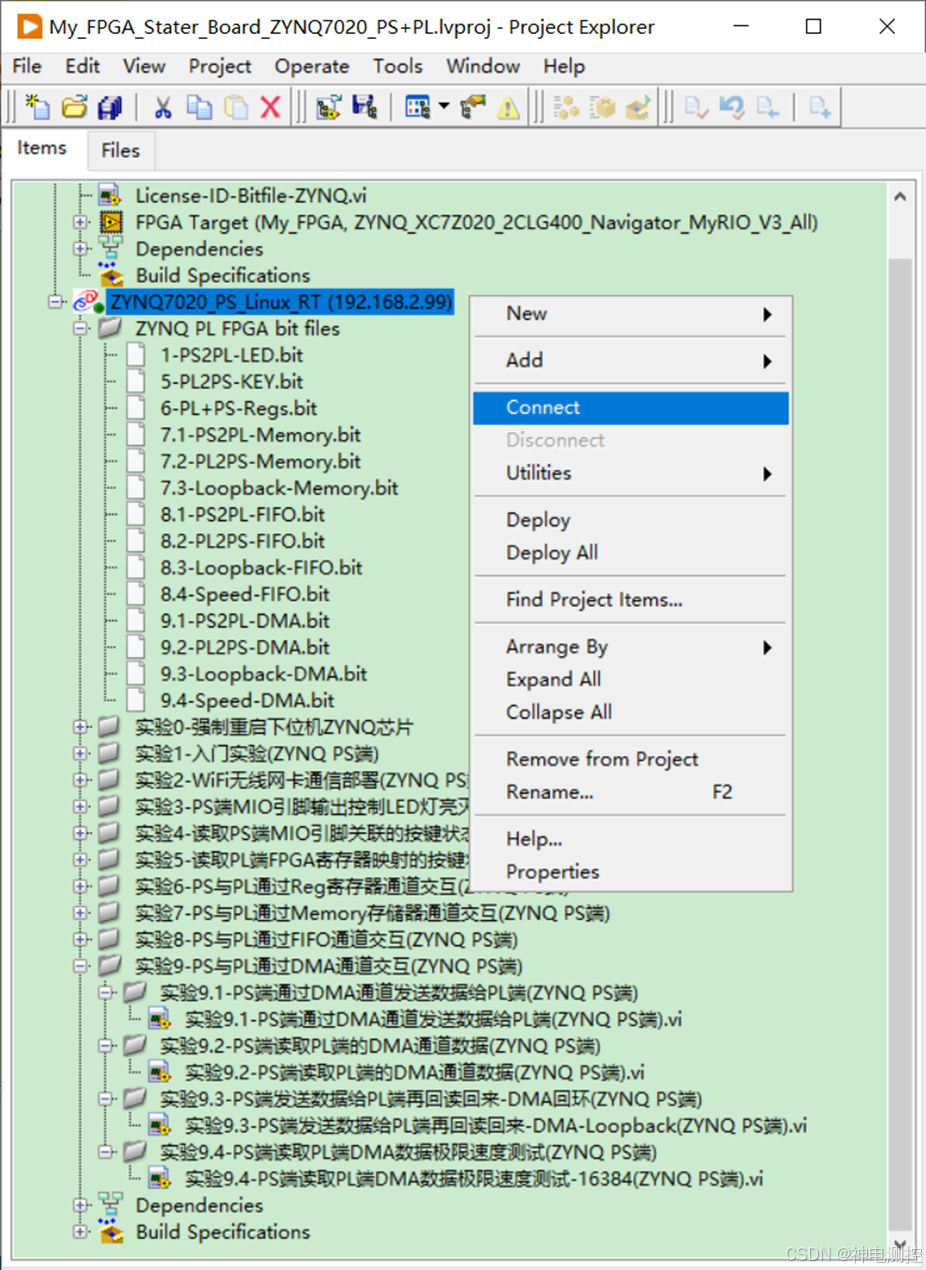The height and width of the screenshot is (1270, 926).
Task: Switch to the Files tab
Action: click(120, 151)
